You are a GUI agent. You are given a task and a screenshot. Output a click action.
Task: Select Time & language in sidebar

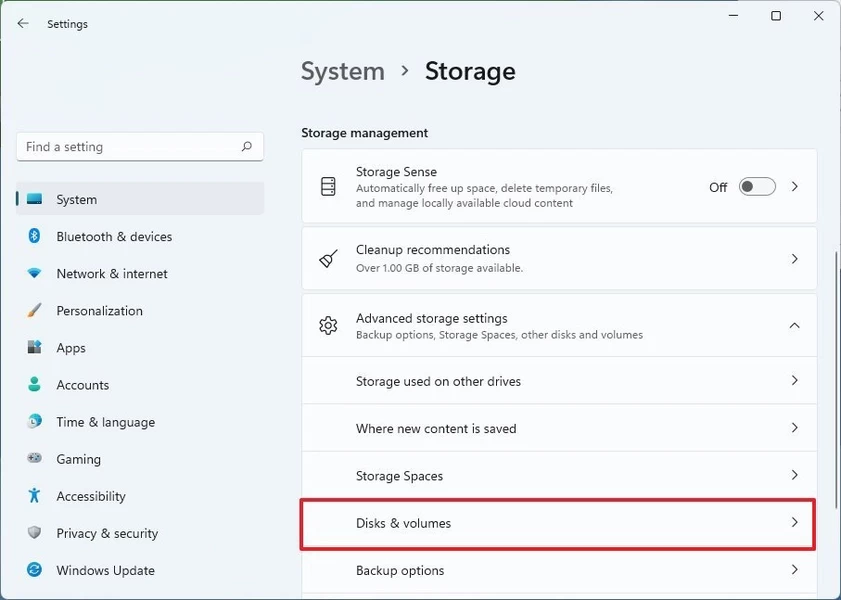[105, 422]
